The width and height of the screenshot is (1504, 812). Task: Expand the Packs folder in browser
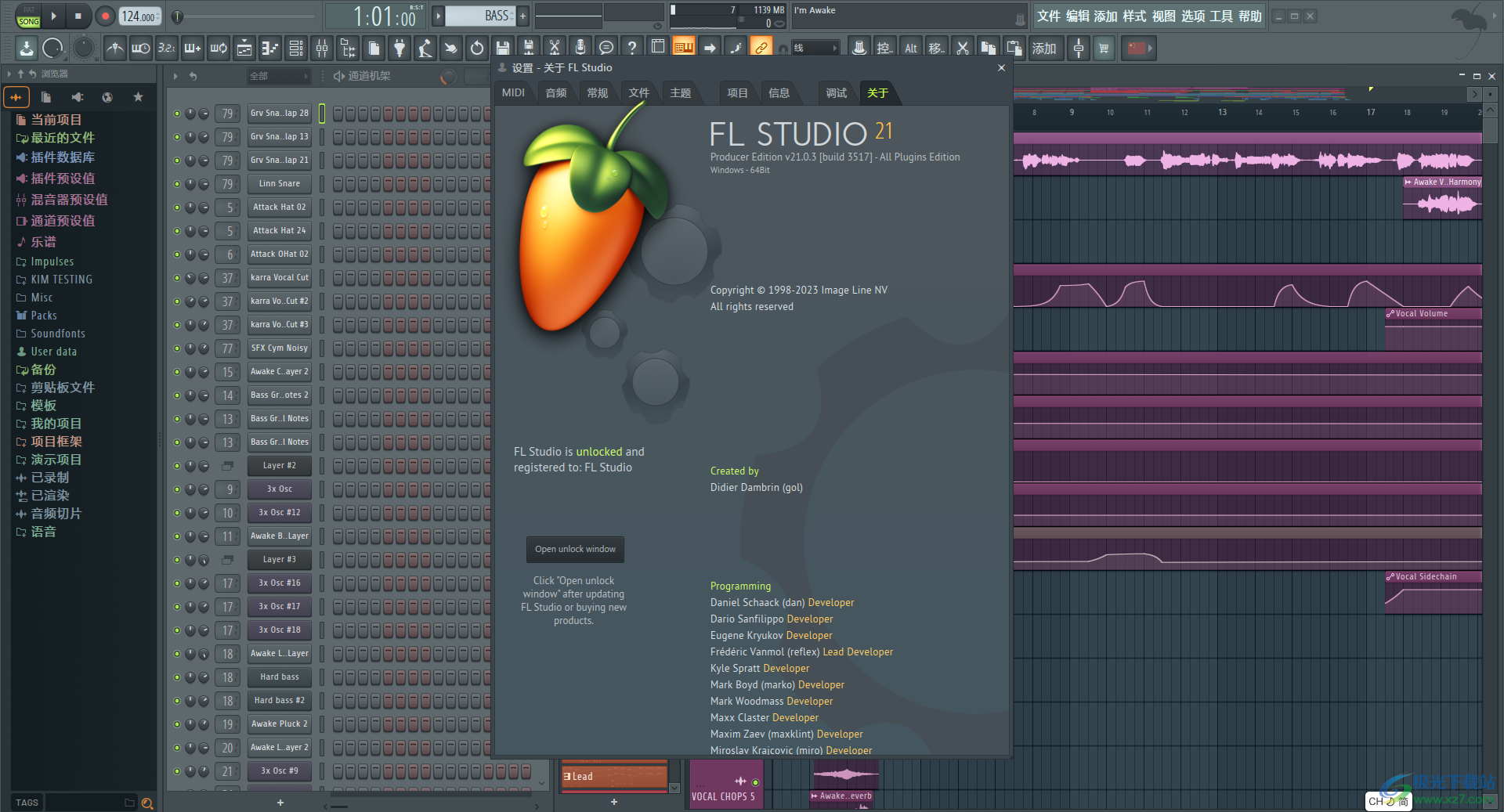tap(44, 316)
